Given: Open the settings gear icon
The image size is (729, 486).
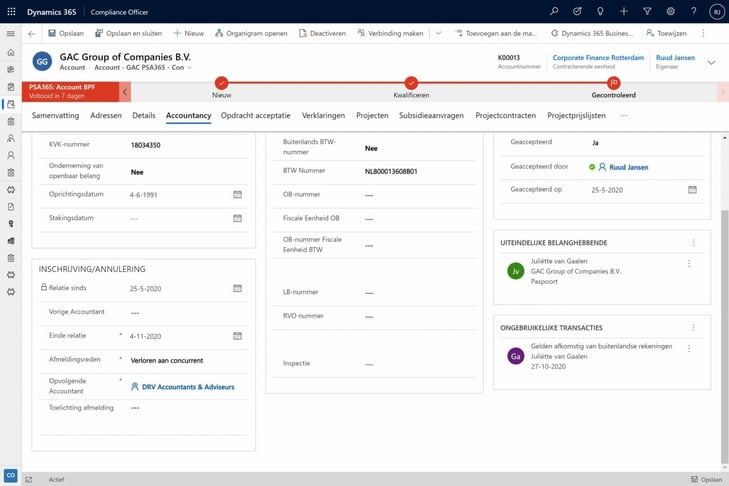Looking at the screenshot, I should (670, 11).
